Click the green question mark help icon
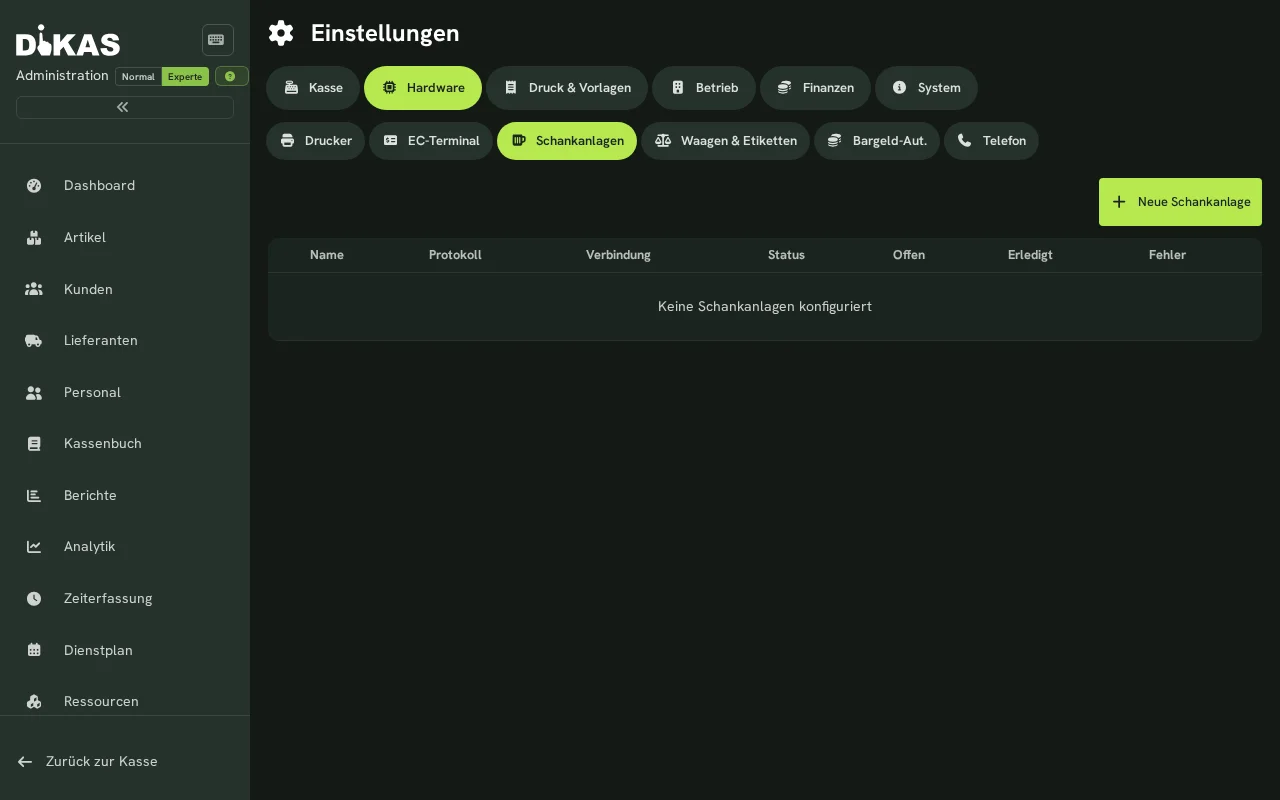 (x=231, y=76)
